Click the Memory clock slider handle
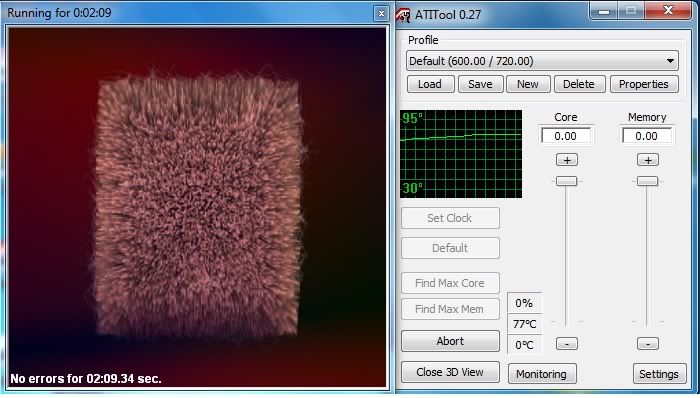Screen dimensions: 700x398 click(x=647, y=181)
